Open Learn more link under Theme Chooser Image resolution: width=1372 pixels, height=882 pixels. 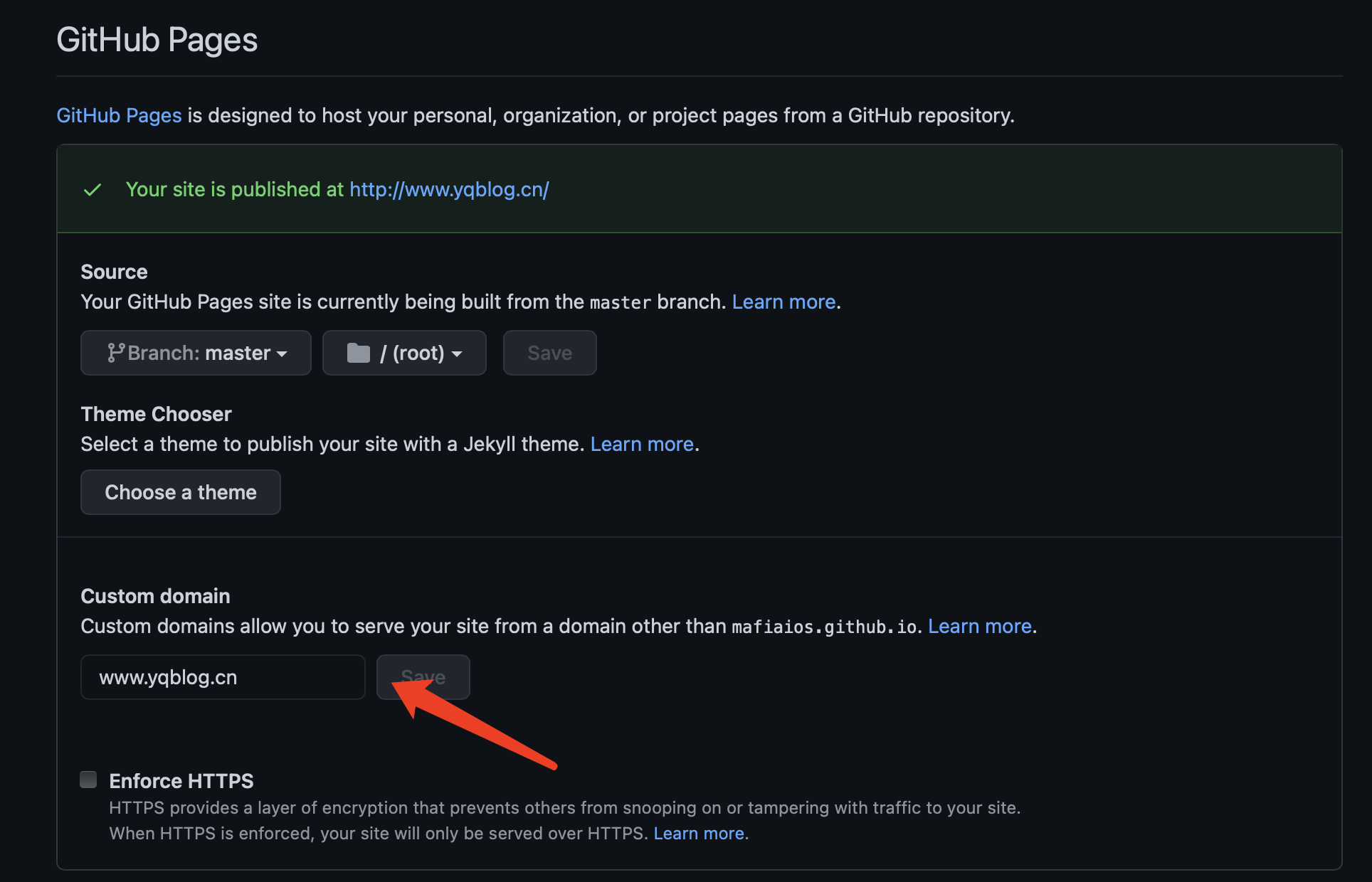(642, 444)
